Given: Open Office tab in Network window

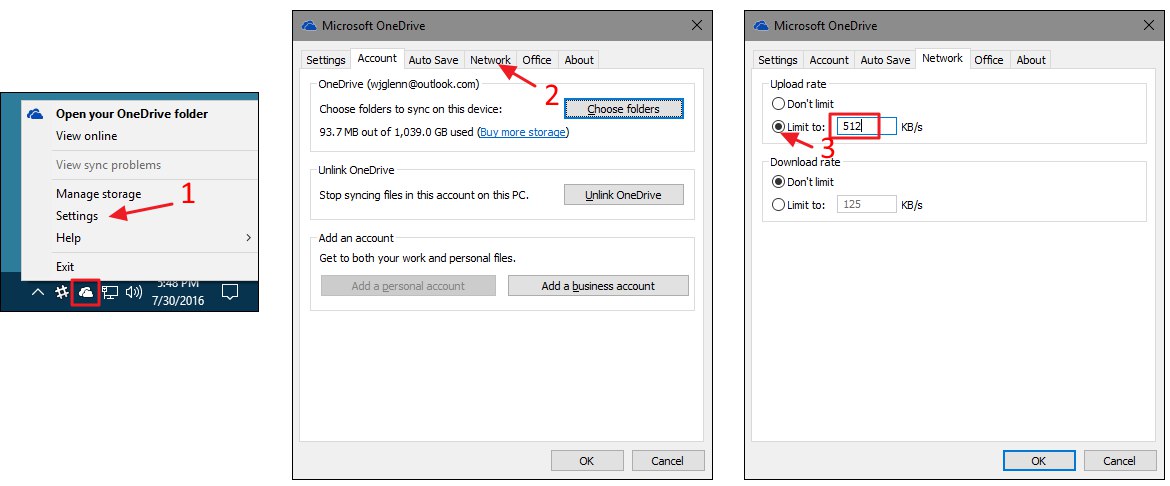Looking at the screenshot, I should point(989,60).
